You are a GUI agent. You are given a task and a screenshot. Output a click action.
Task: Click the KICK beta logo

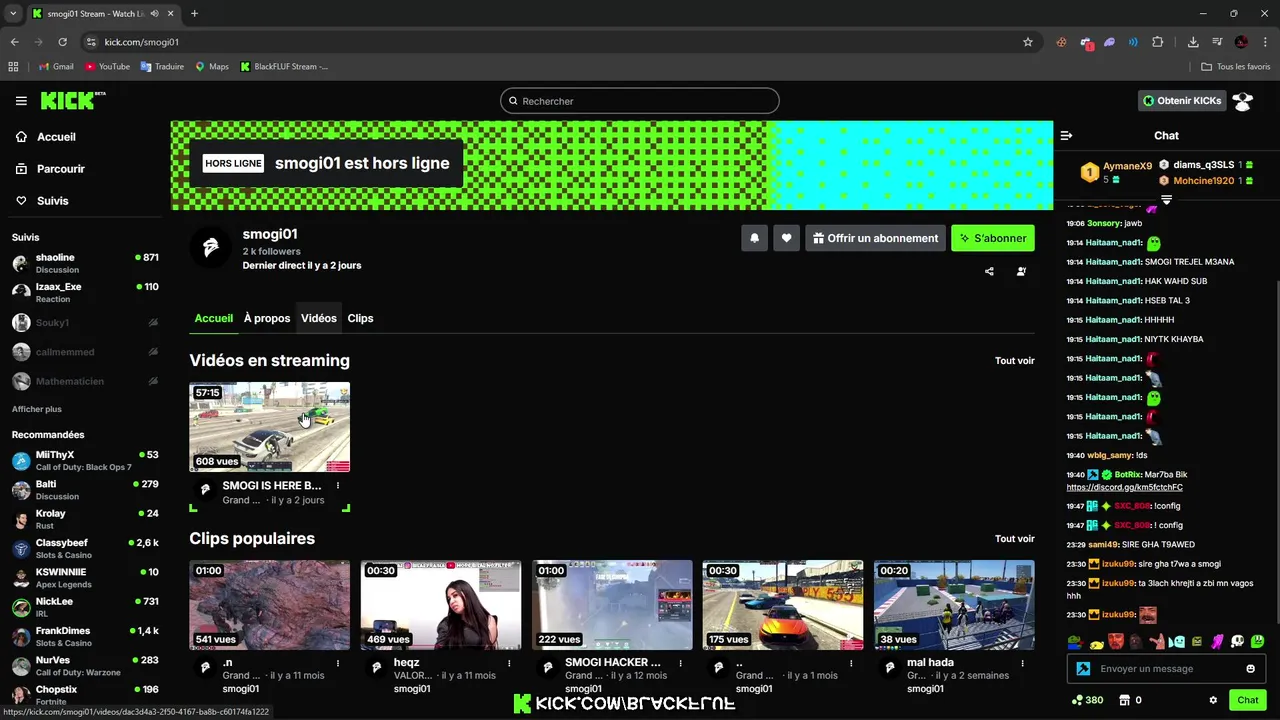pos(73,100)
